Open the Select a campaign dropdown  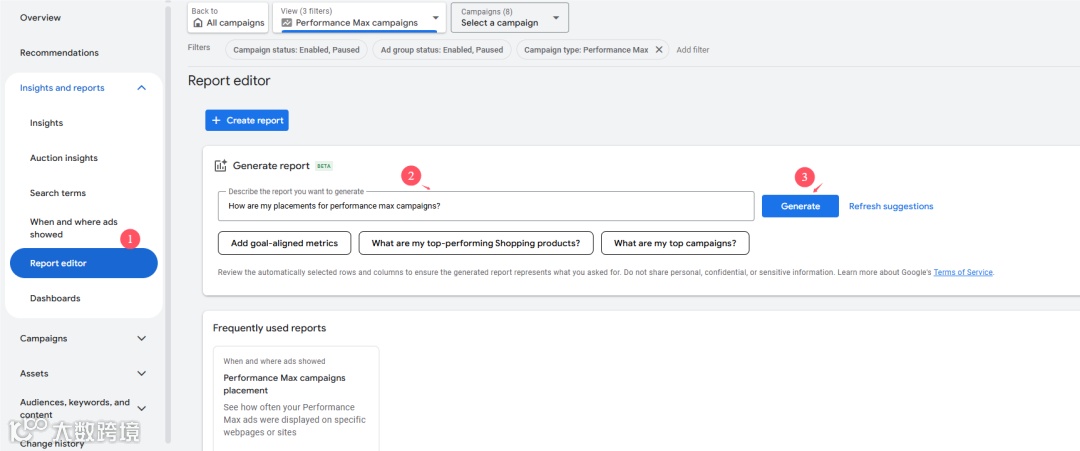point(510,17)
